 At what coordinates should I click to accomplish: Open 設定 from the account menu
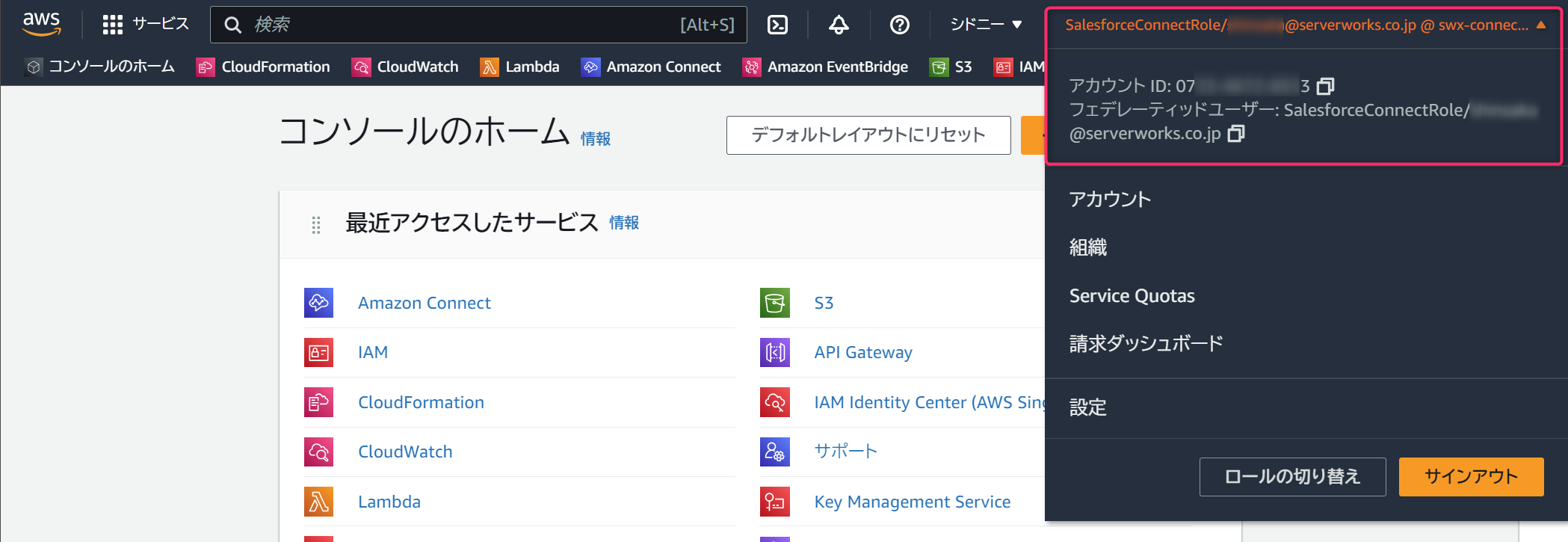click(x=1088, y=407)
